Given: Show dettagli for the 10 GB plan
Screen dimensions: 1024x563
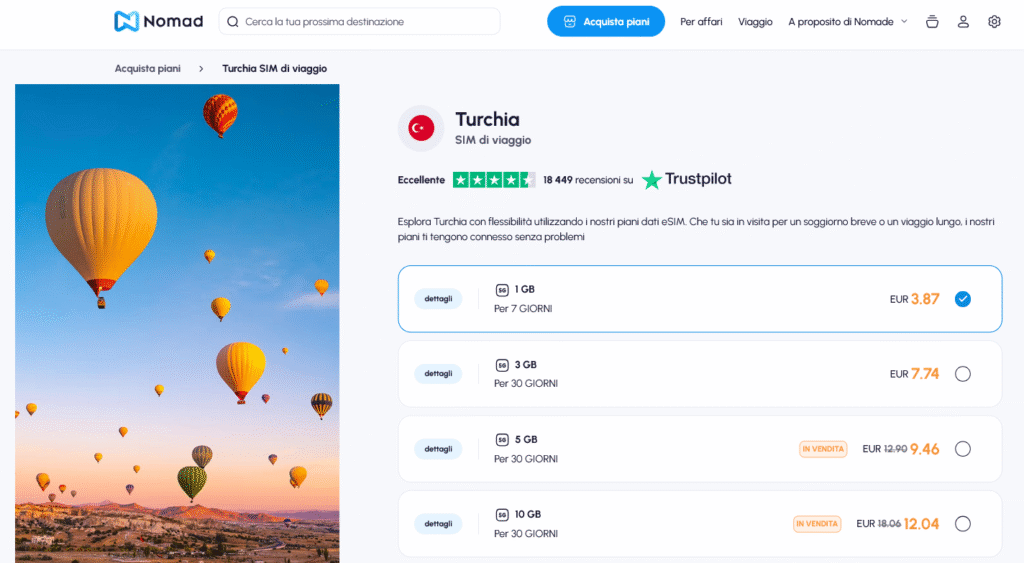Looking at the screenshot, I should (x=438, y=523).
